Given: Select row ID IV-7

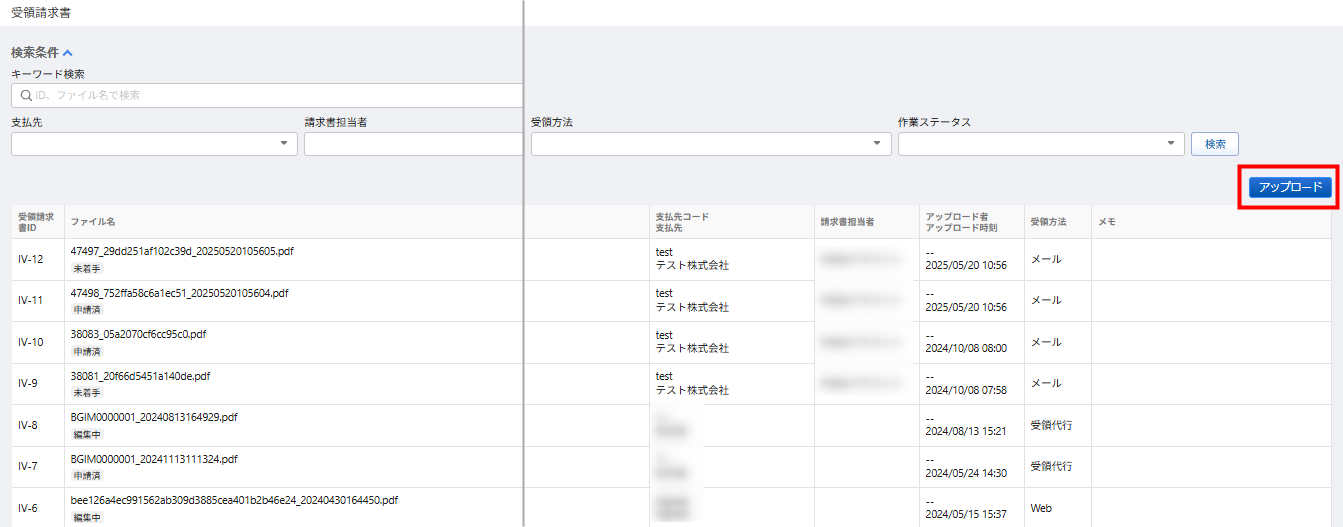Looking at the screenshot, I should [x=28, y=467].
